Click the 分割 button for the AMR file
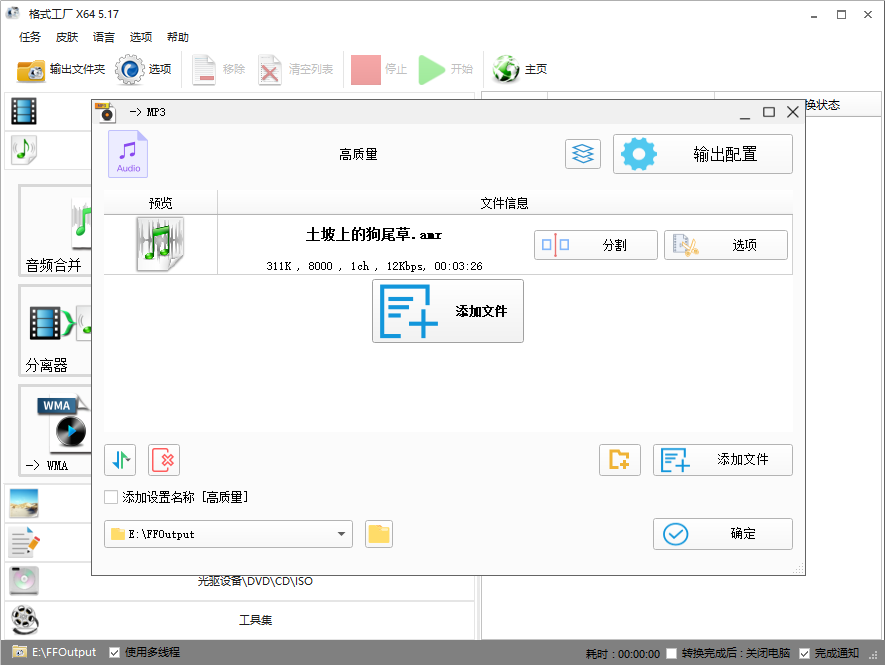Image resolution: width=885 pixels, height=665 pixels. [595, 244]
